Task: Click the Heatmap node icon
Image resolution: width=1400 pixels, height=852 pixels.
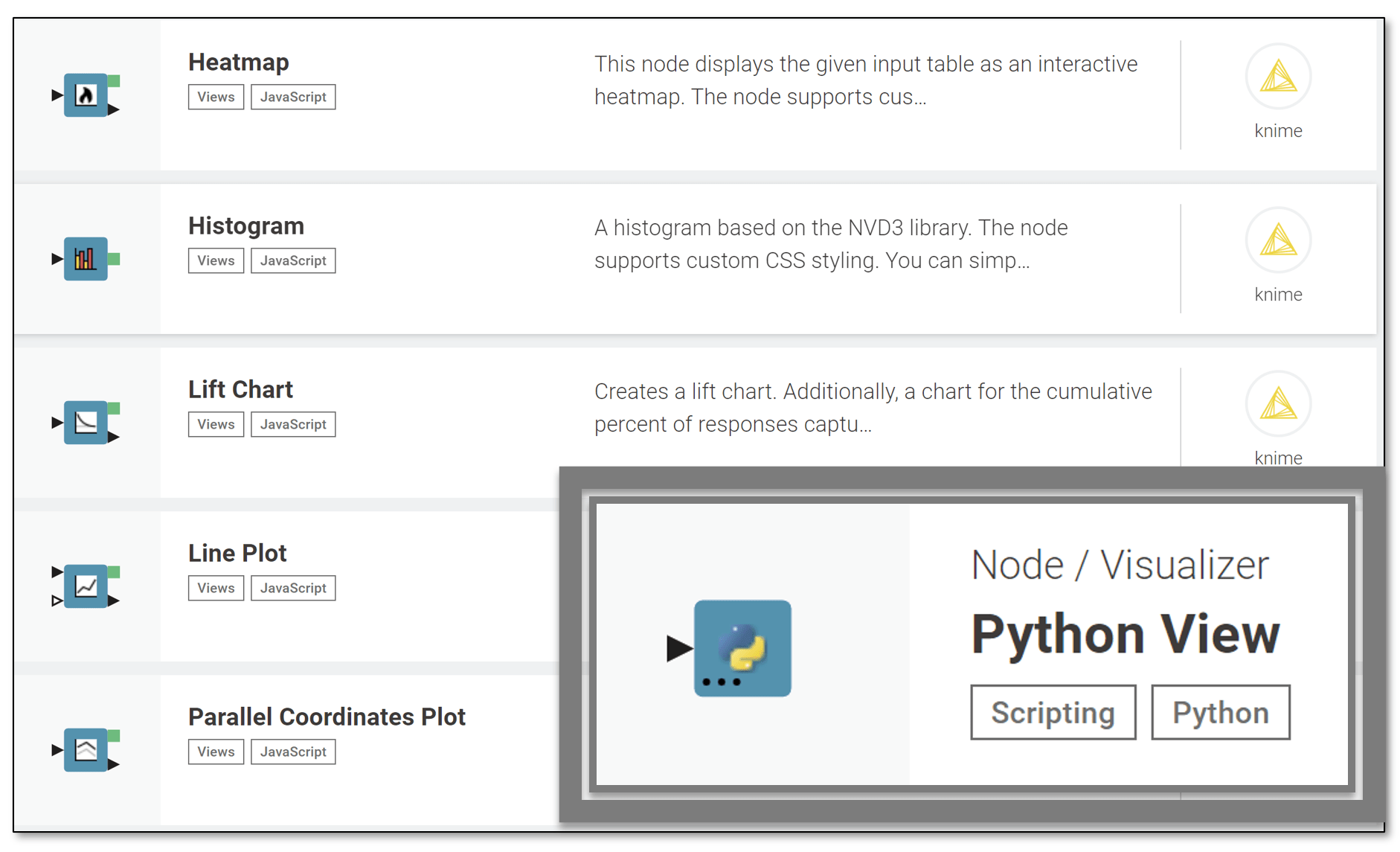Action: tap(86, 95)
